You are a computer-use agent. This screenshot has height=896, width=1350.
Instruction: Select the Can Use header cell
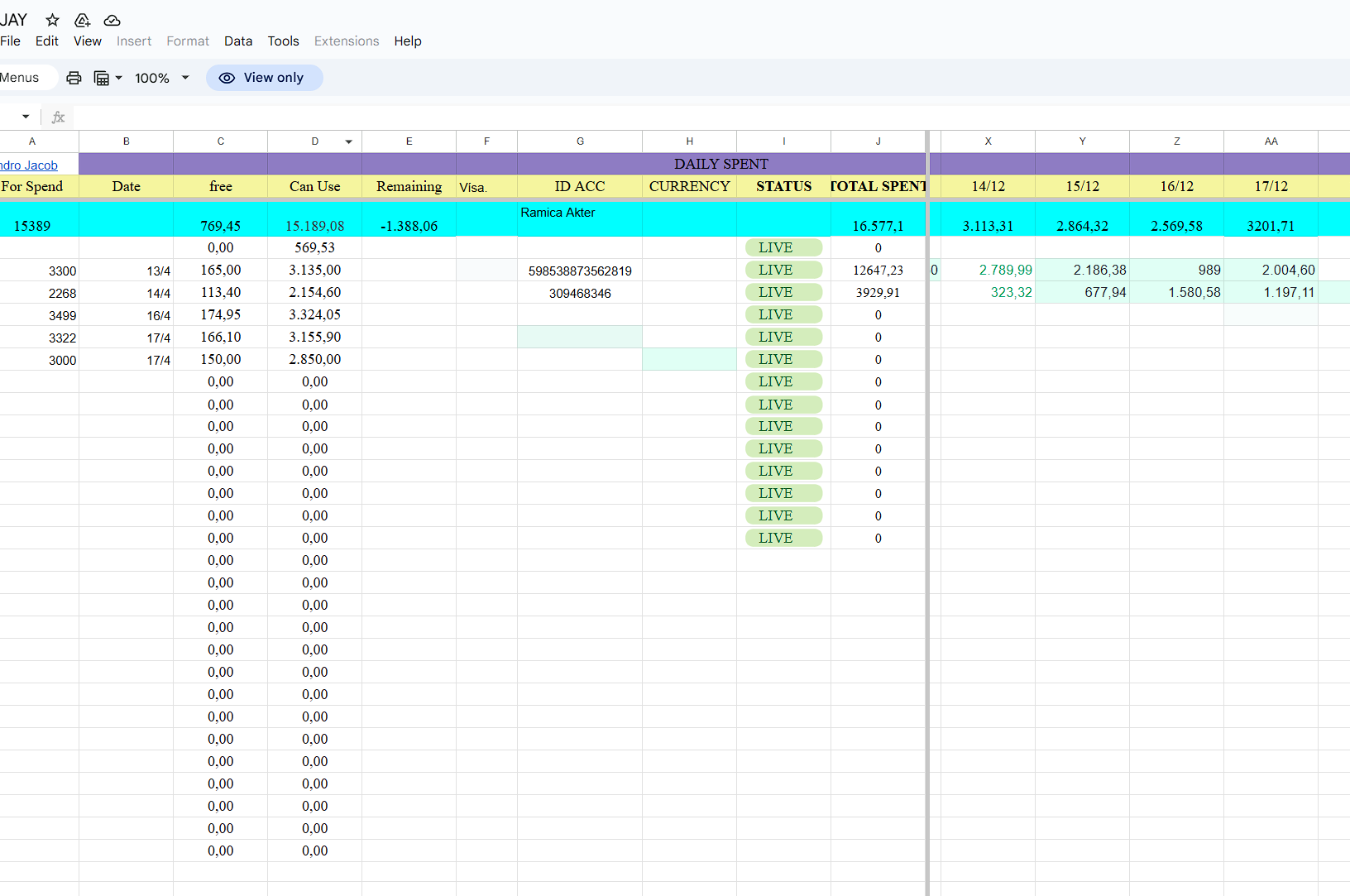(x=314, y=186)
